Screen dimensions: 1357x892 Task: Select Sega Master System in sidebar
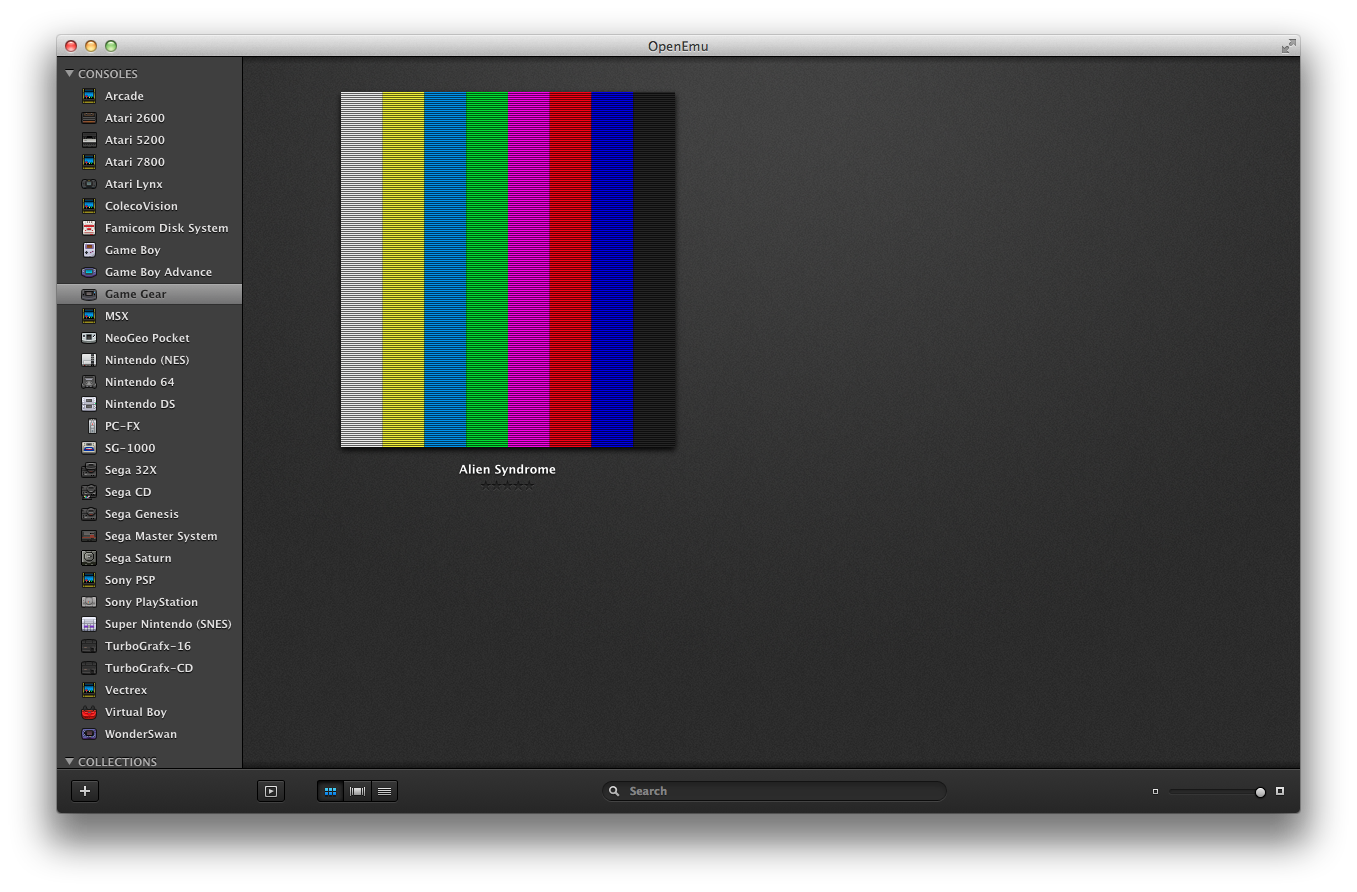(149, 536)
